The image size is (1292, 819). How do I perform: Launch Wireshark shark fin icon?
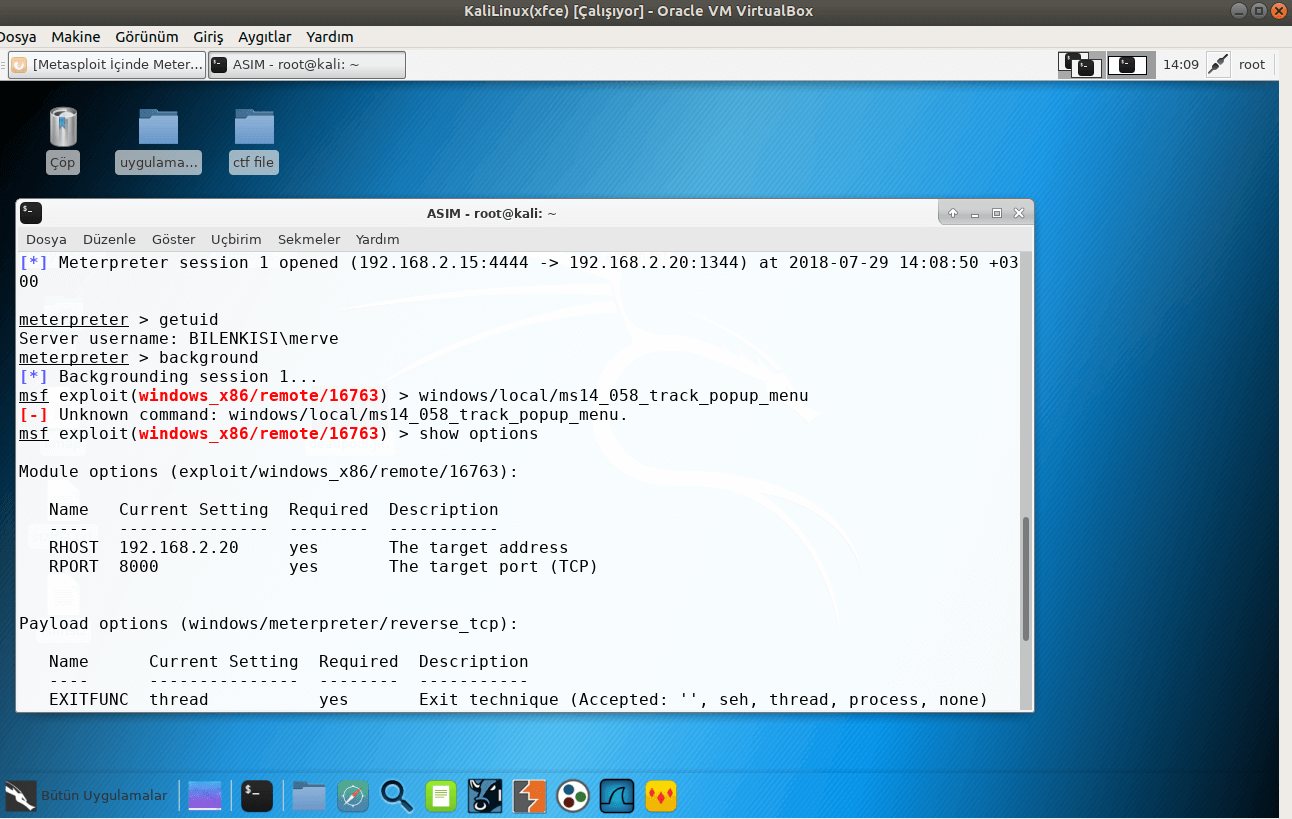pos(617,796)
